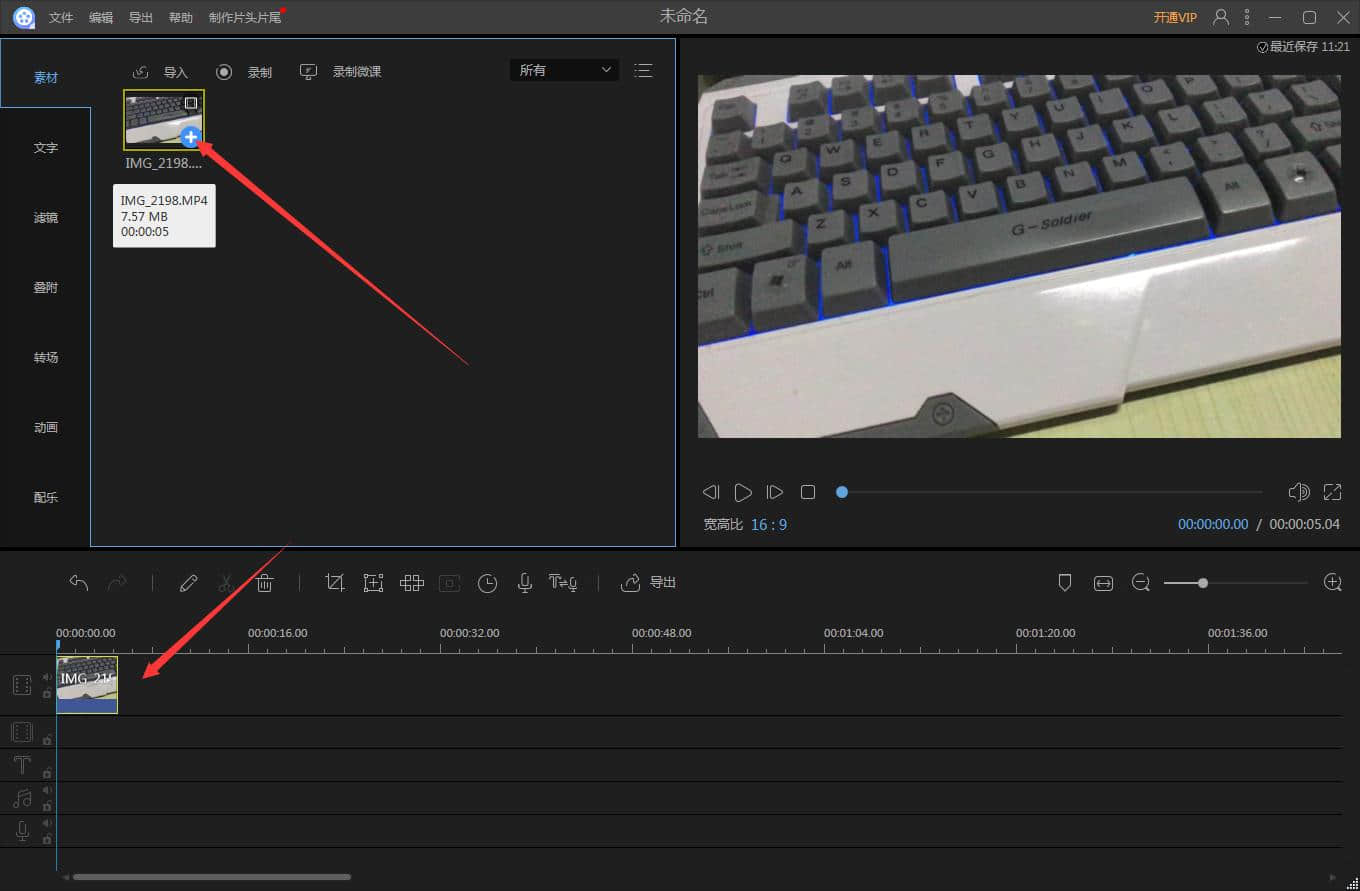
Task: Open the three-dot more options menu
Action: coord(1247,17)
